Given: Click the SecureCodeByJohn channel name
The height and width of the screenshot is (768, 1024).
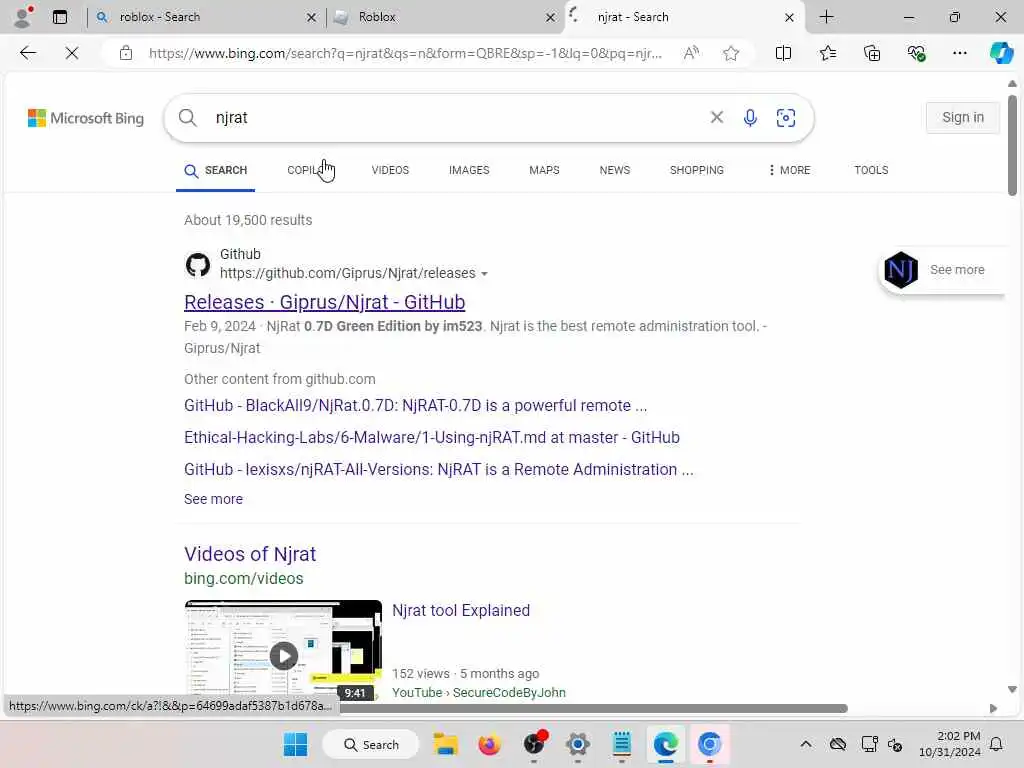Looking at the screenshot, I should click(509, 692).
